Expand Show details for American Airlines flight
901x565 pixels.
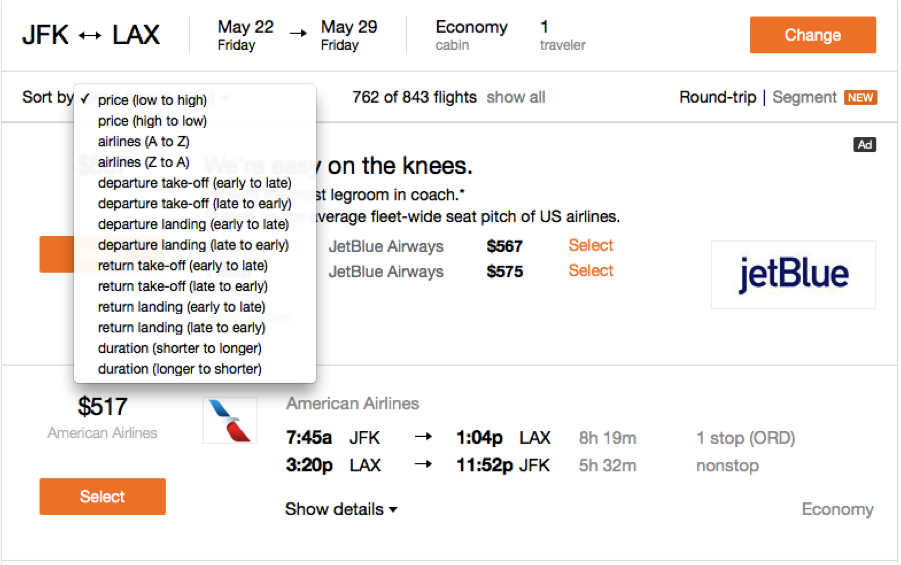tap(341, 509)
